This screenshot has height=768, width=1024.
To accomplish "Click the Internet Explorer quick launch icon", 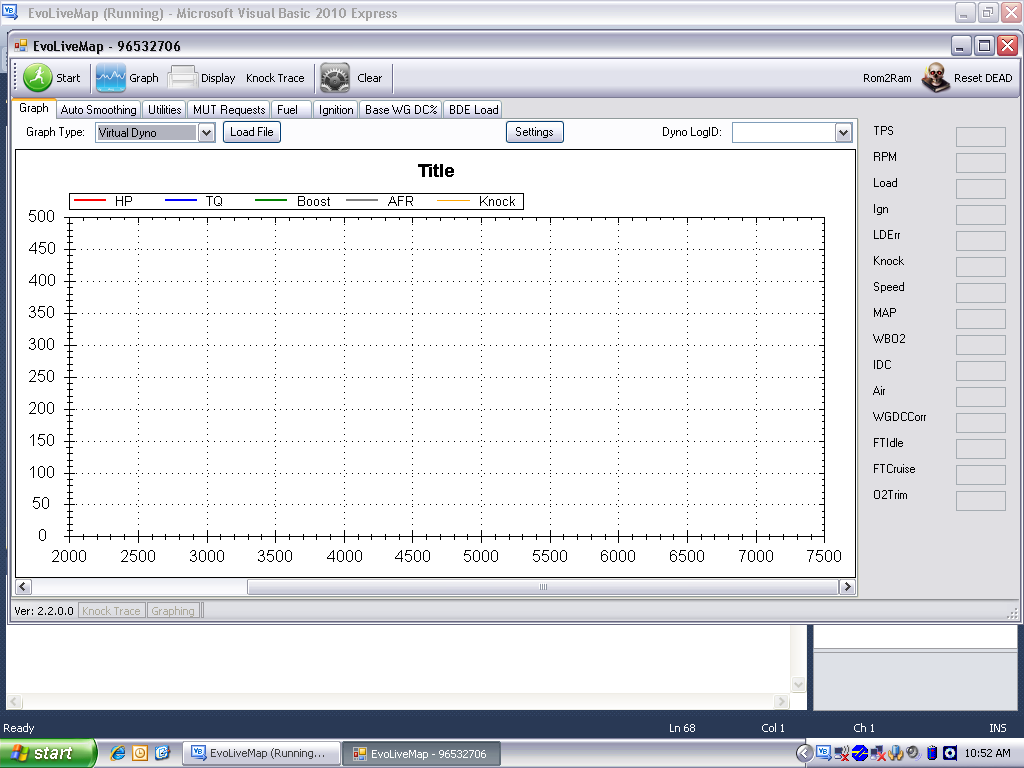I will [118, 753].
